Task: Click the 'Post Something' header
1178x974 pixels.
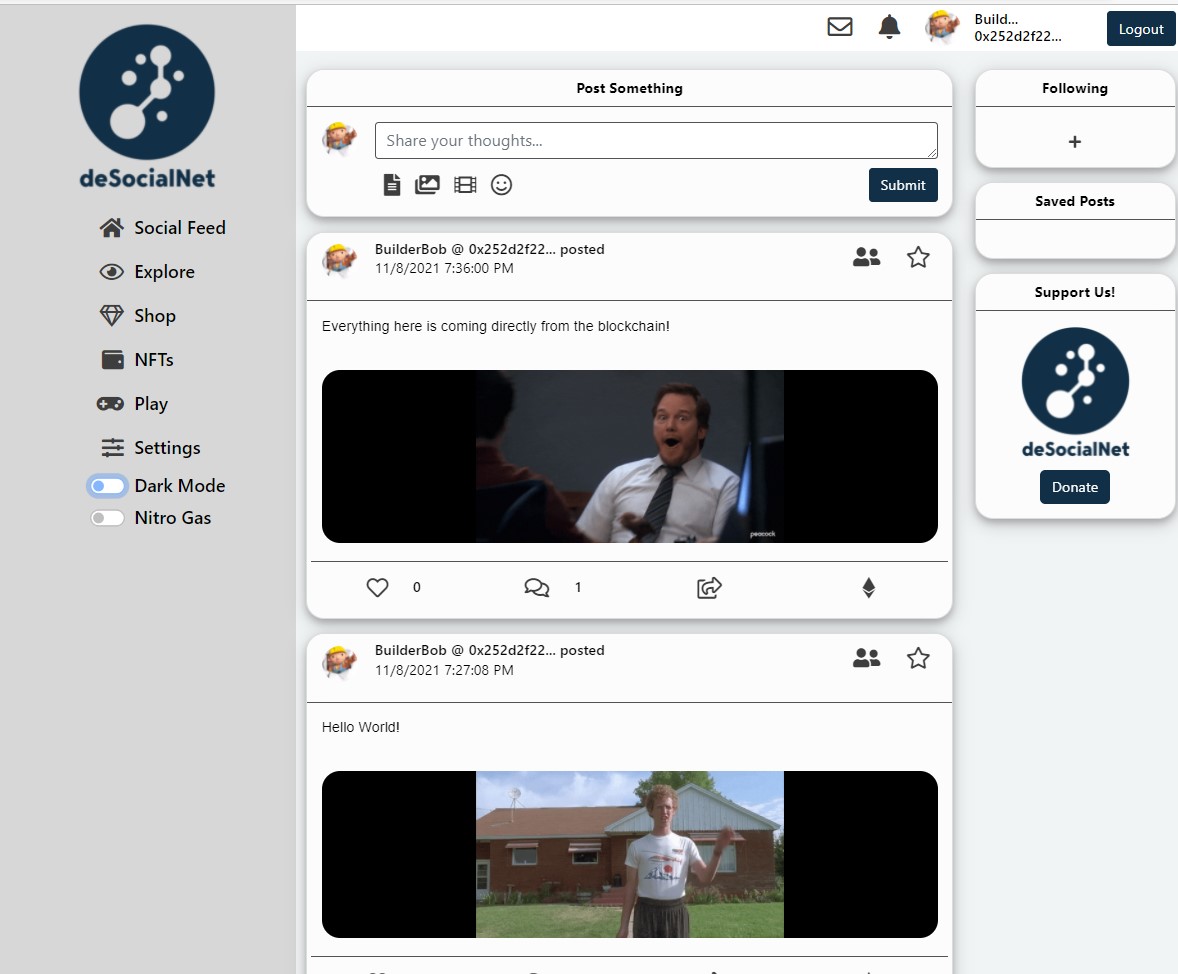Action: pyautogui.click(x=630, y=89)
